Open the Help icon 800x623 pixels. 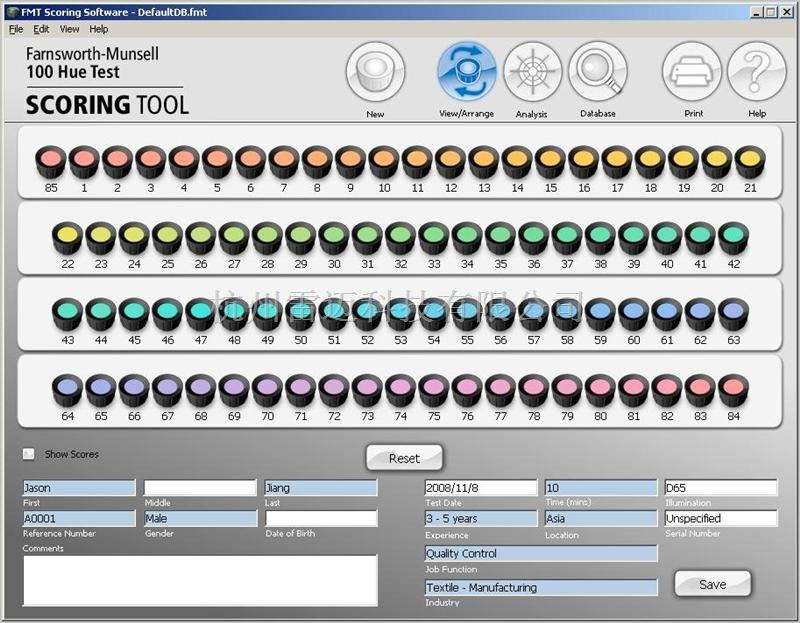pos(757,72)
